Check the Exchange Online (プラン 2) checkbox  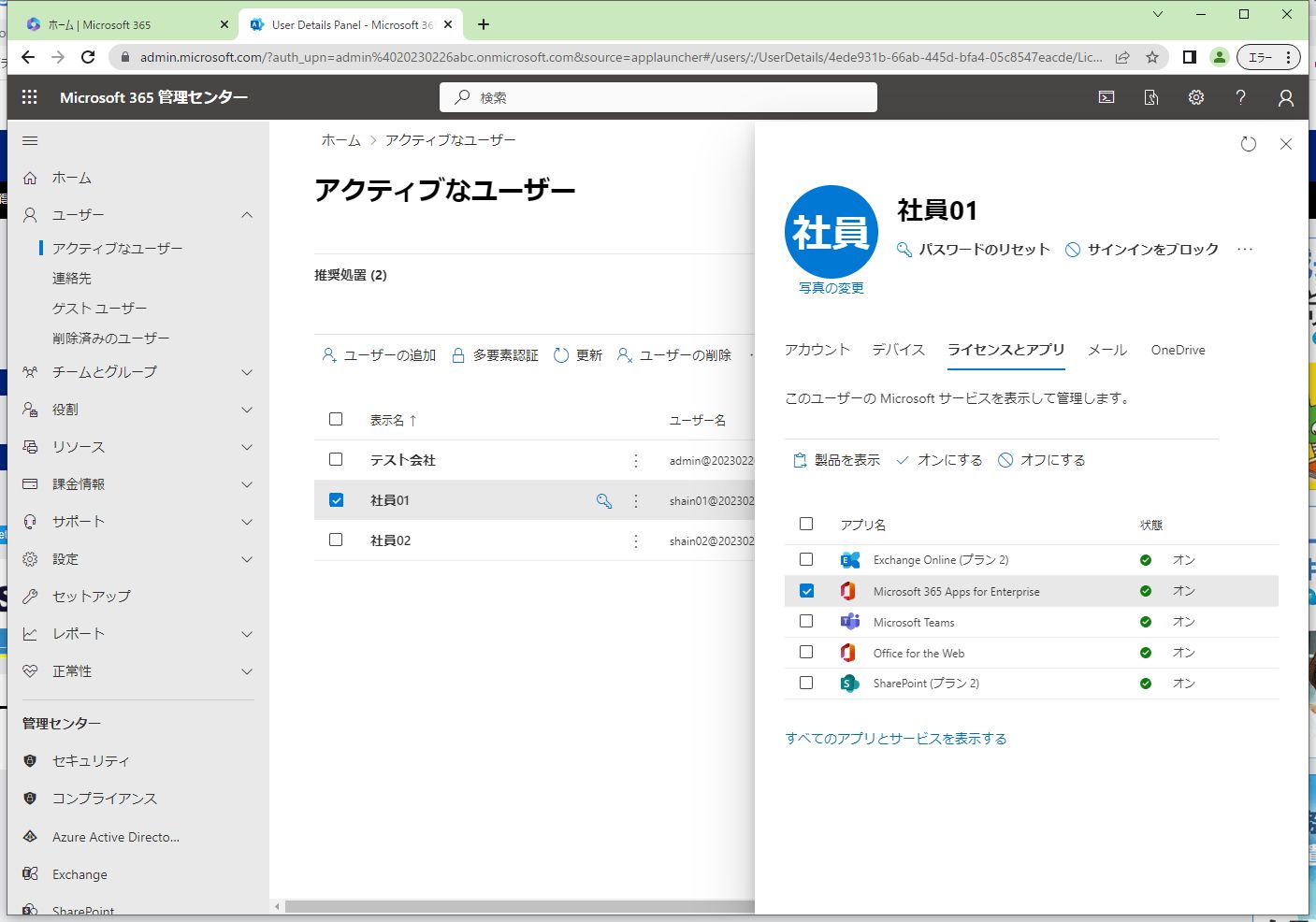coord(806,559)
